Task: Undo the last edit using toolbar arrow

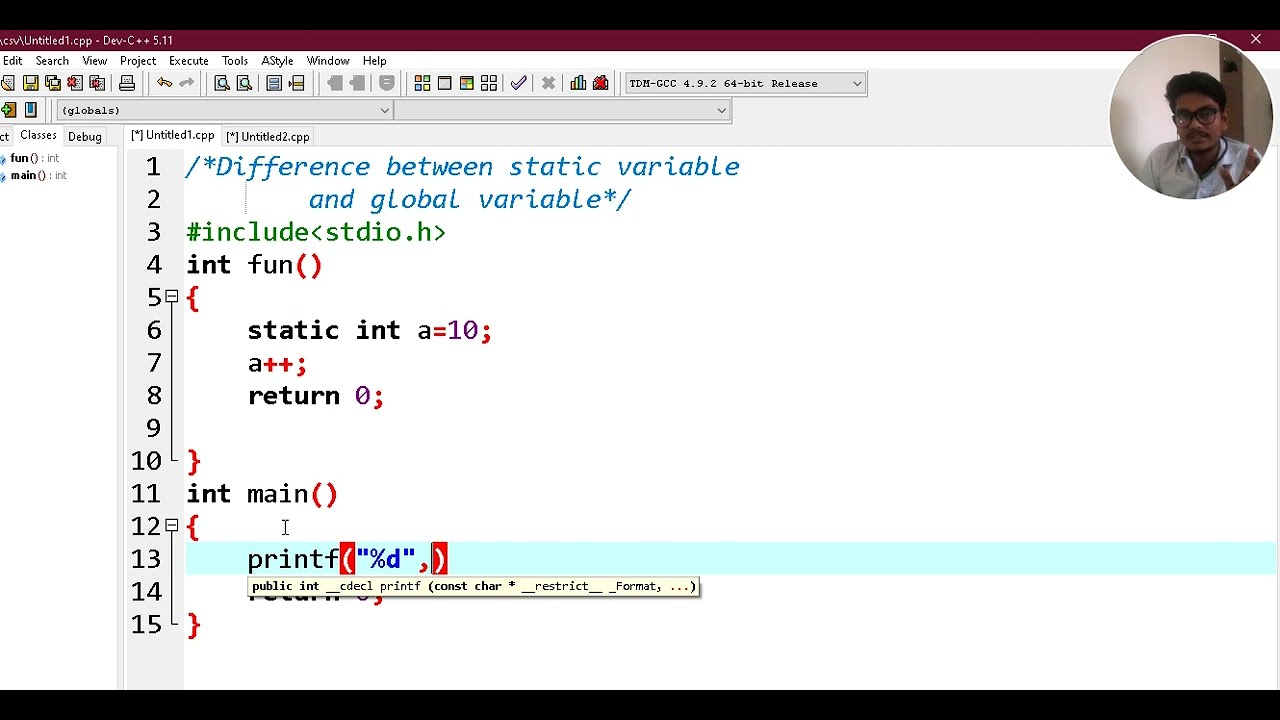Action: coord(164,83)
